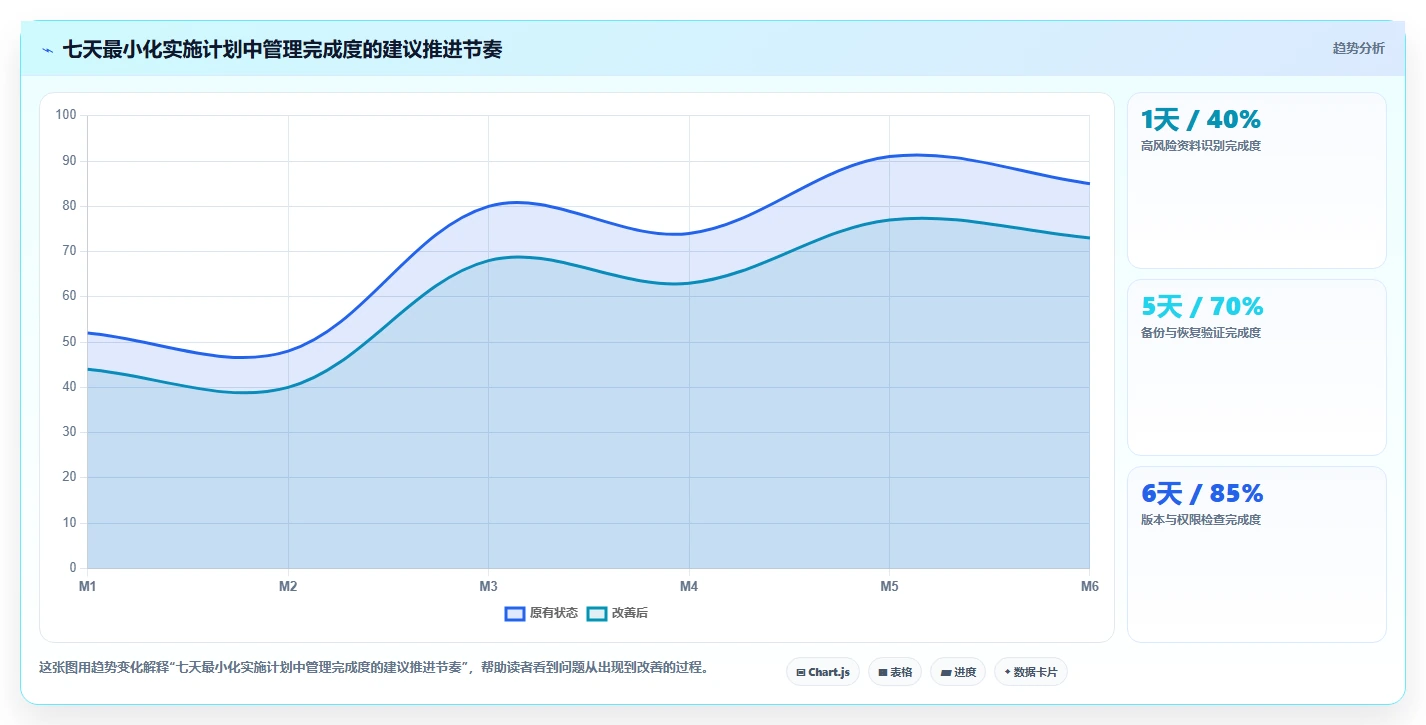Click the 趋势分析 label in the header
The height and width of the screenshot is (725, 1426).
[1358, 48]
